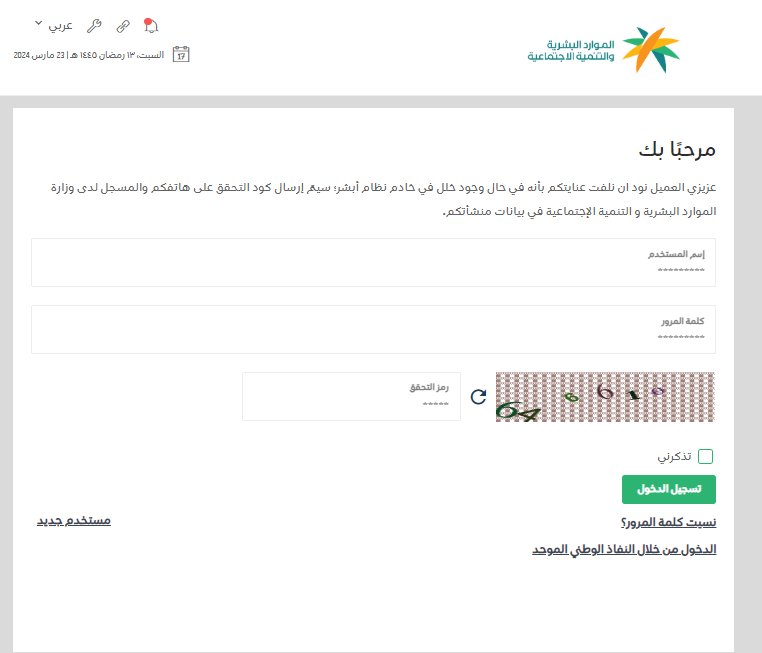The height and width of the screenshot is (653, 762).
Task: Enable the تذكرني checkbox
Action: pos(706,457)
